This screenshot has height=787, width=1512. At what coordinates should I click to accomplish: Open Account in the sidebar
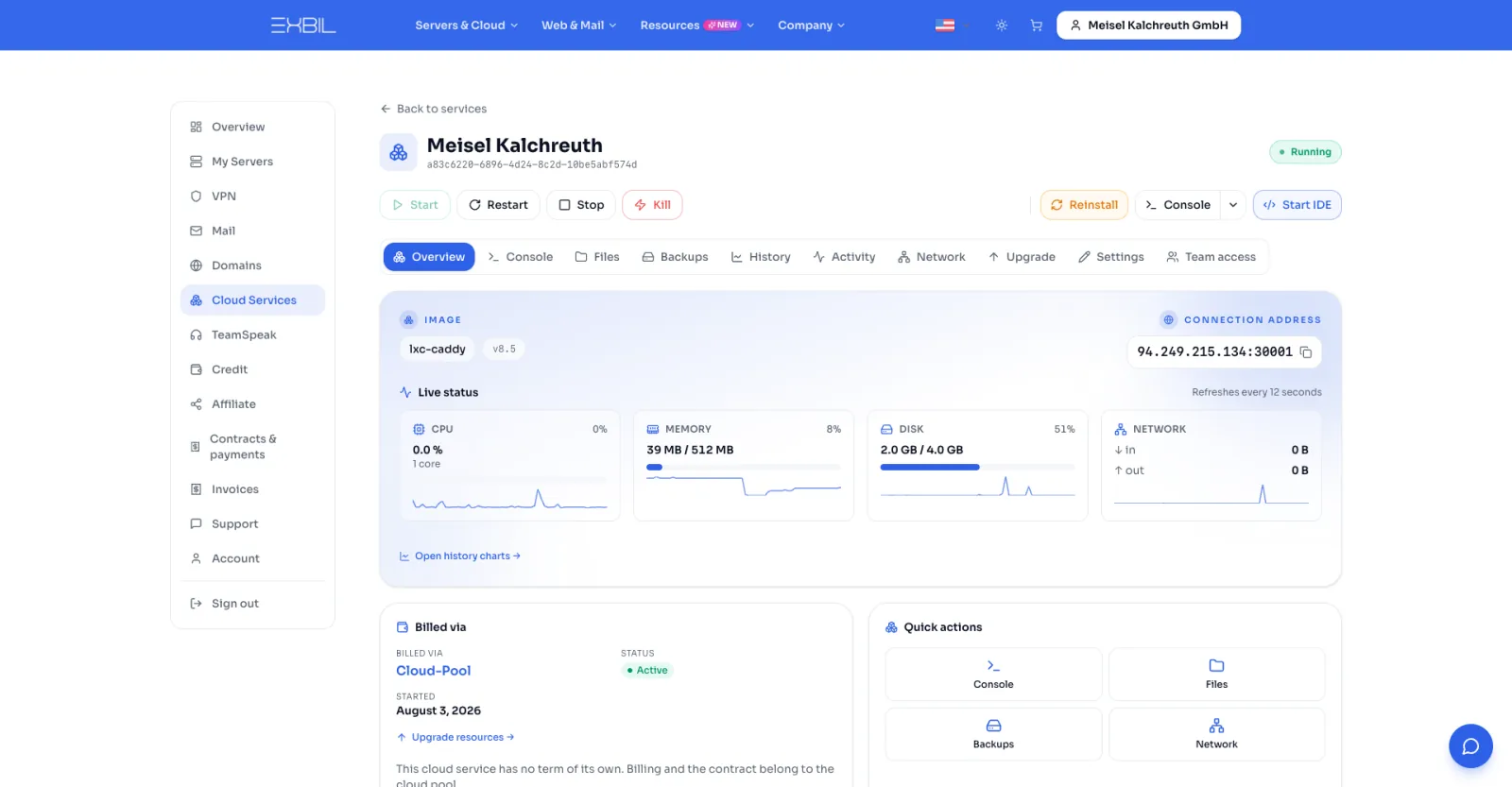[x=252, y=558]
